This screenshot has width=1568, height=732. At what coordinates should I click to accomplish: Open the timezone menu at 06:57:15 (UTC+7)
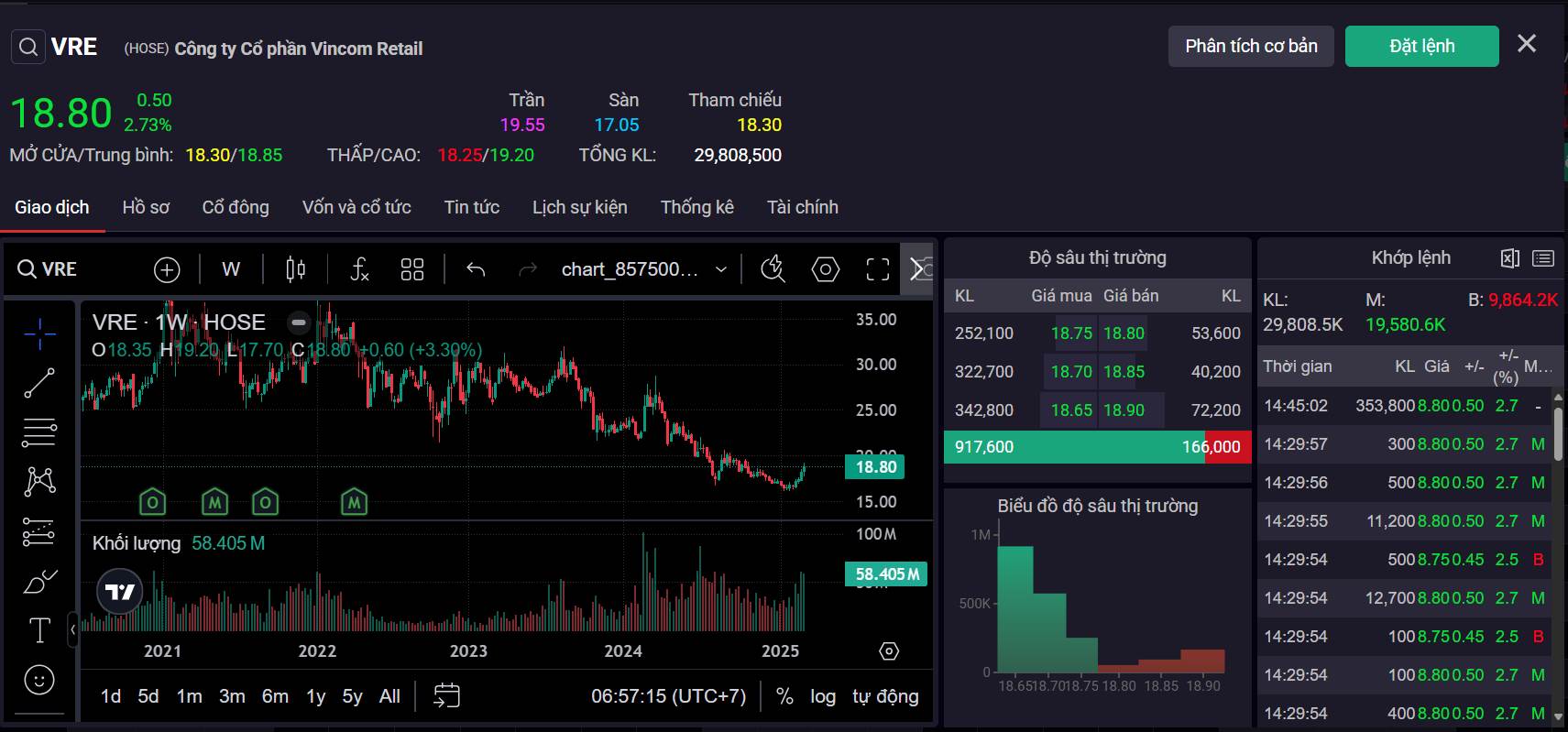coord(669,696)
